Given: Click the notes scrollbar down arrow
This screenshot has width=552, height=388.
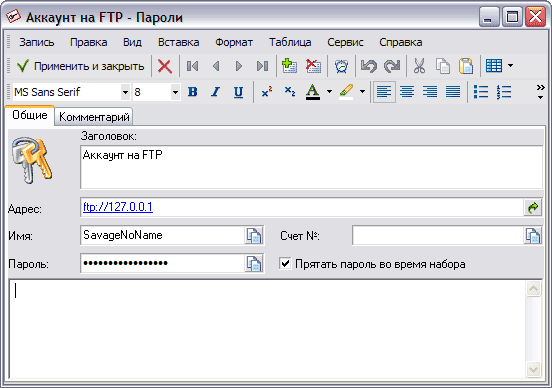Looking at the screenshot, I should [x=533, y=370].
